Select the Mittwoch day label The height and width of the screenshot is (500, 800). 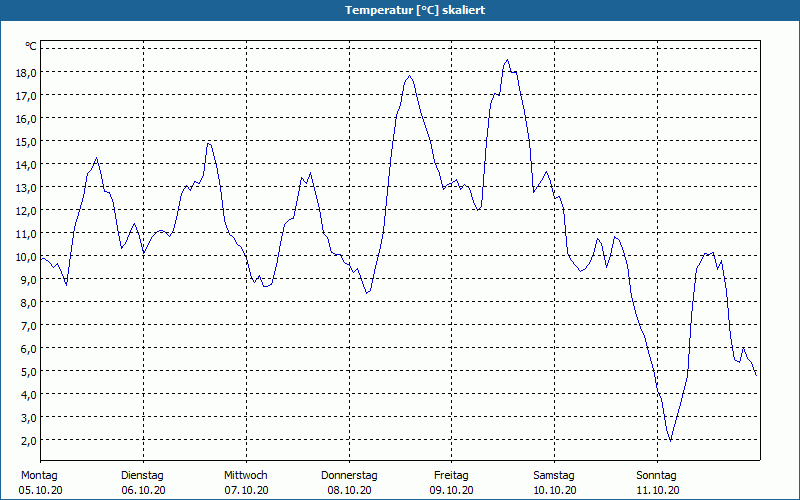[245, 476]
